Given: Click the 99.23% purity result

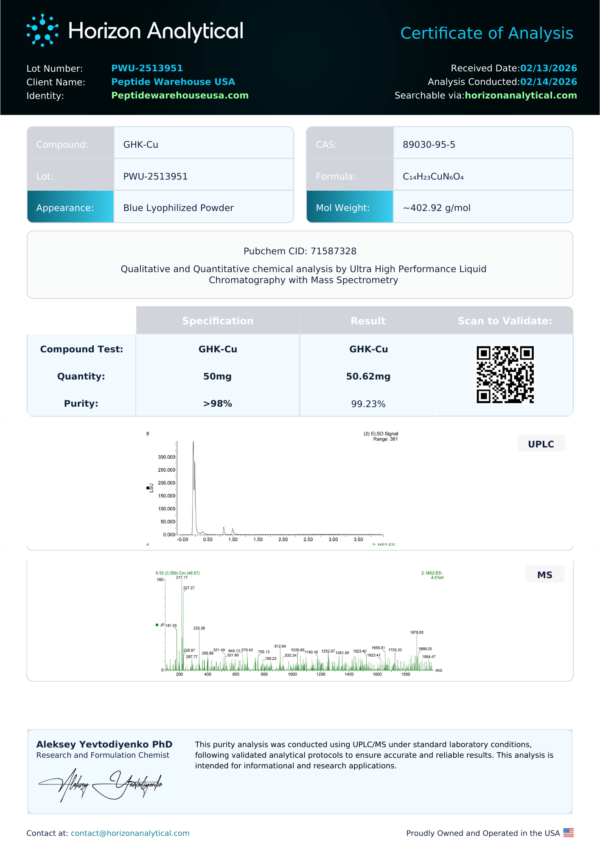Looking at the screenshot, I should (x=368, y=404).
